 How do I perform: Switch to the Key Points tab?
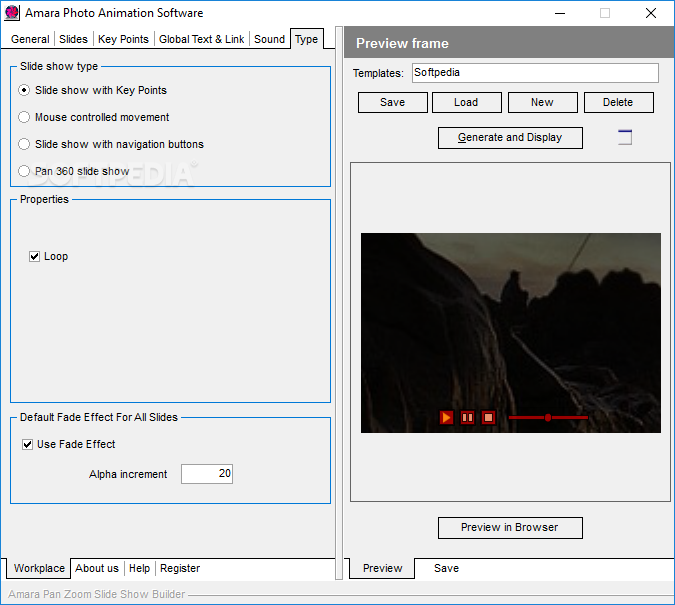(123, 39)
